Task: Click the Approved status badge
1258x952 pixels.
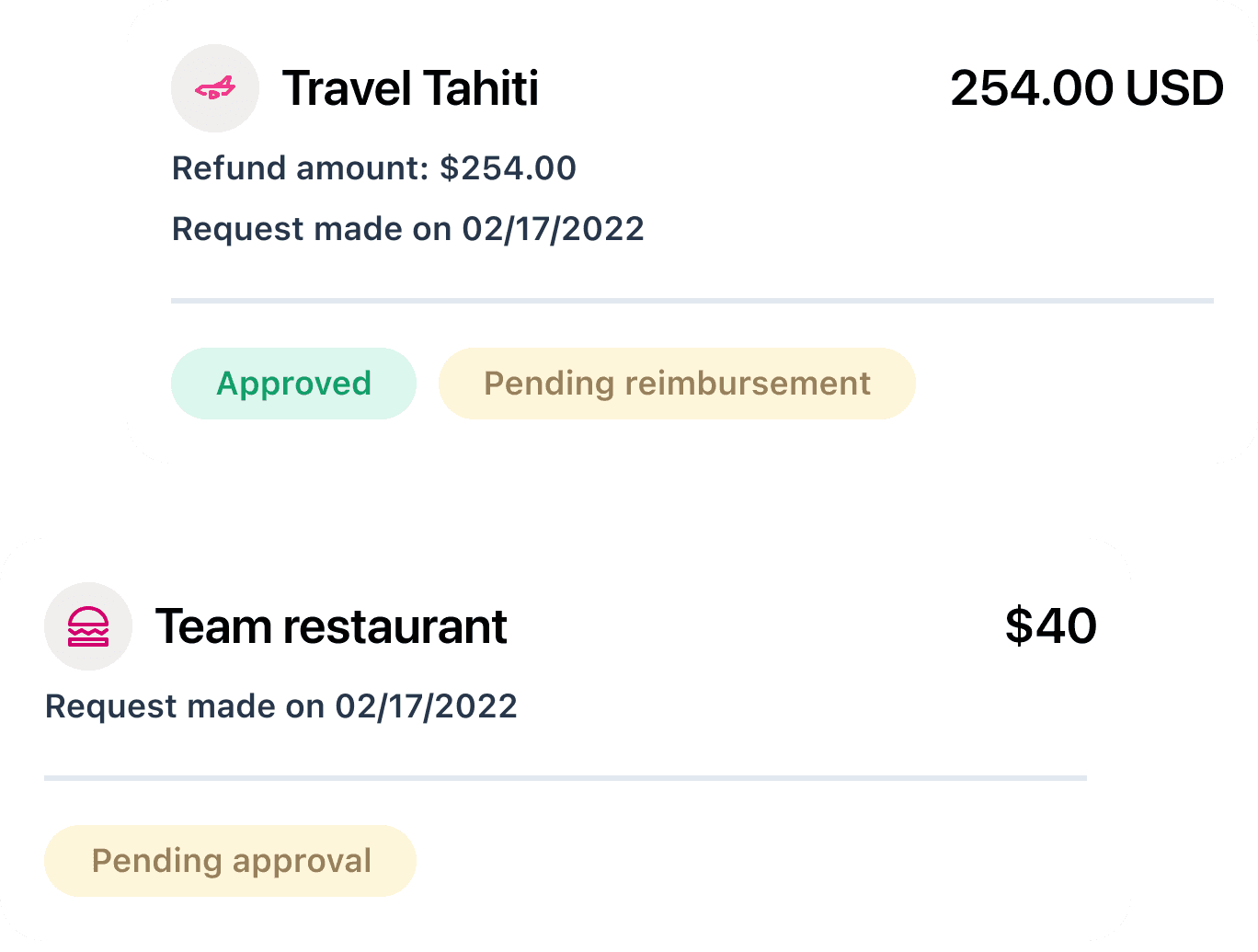Action: pos(293,384)
